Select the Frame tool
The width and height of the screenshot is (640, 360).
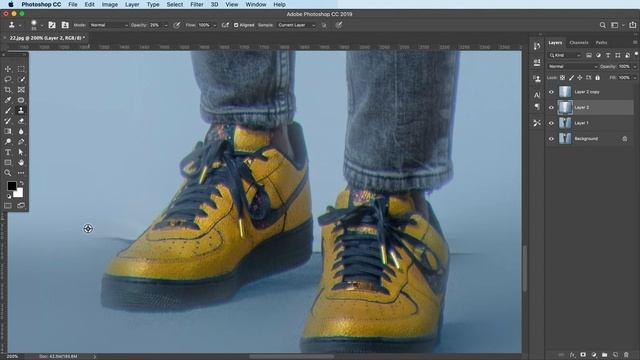tap(21, 90)
